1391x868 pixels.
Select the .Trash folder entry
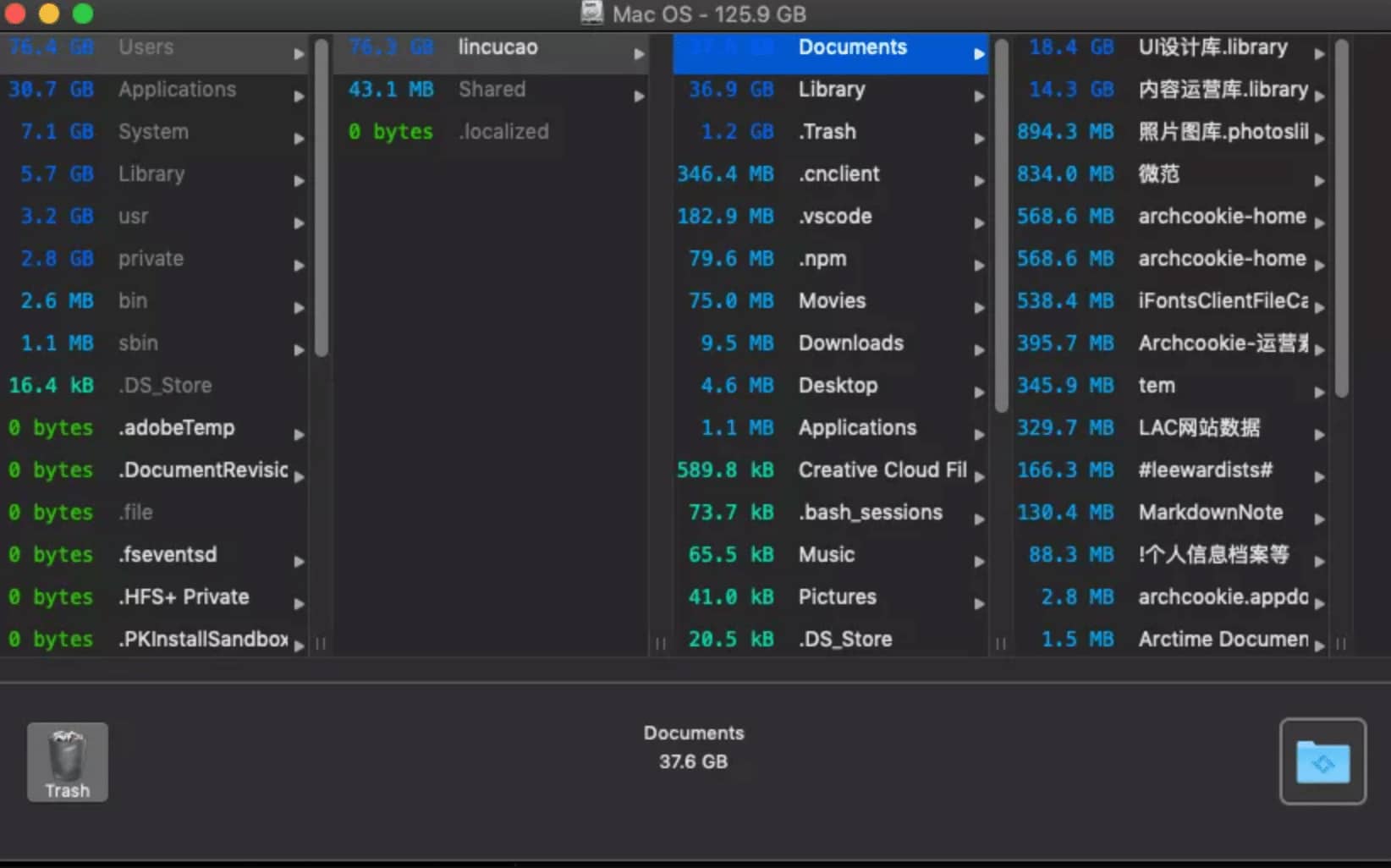click(827, 132)
